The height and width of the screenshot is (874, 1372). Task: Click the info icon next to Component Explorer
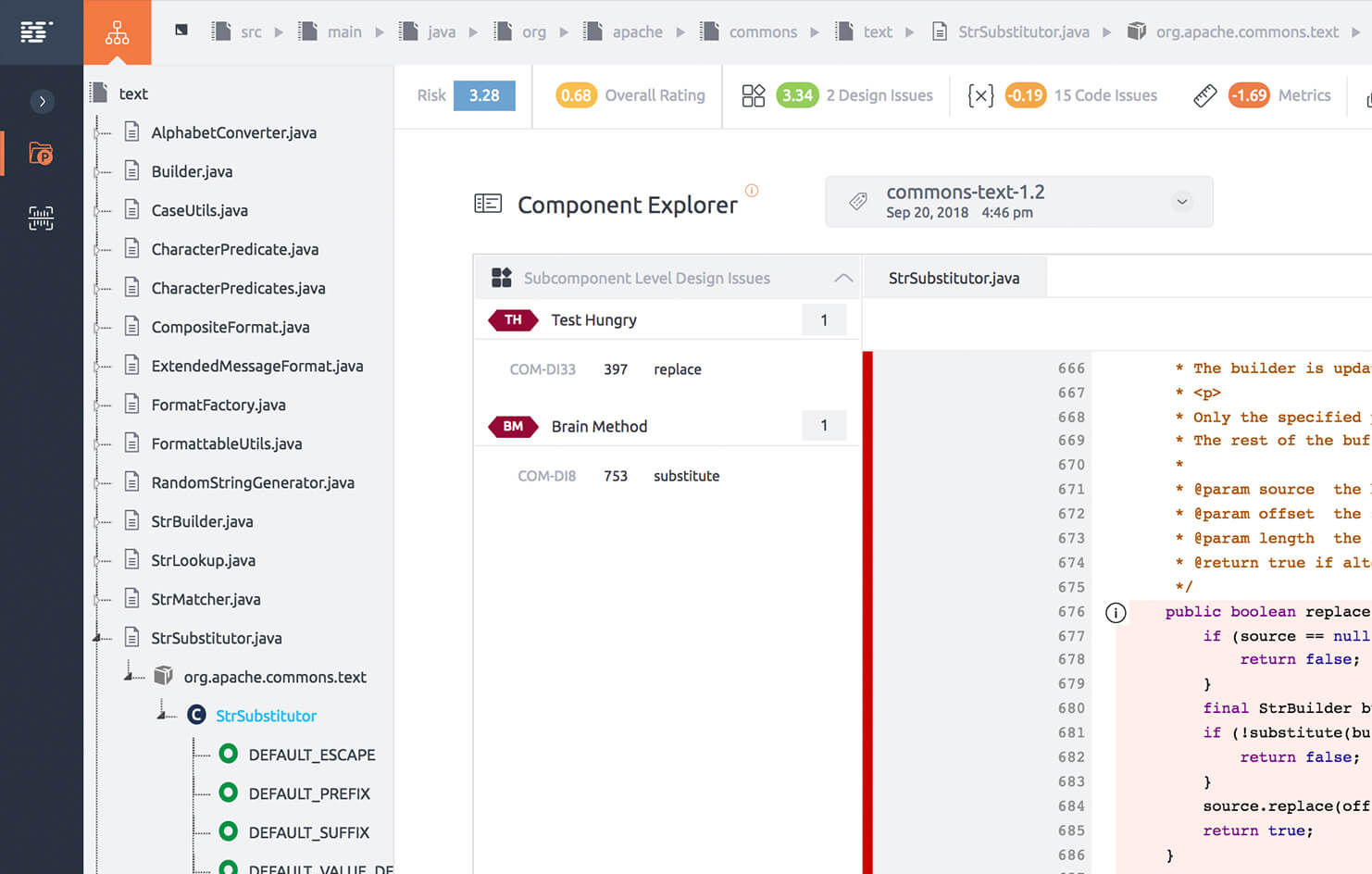[752, 191]
